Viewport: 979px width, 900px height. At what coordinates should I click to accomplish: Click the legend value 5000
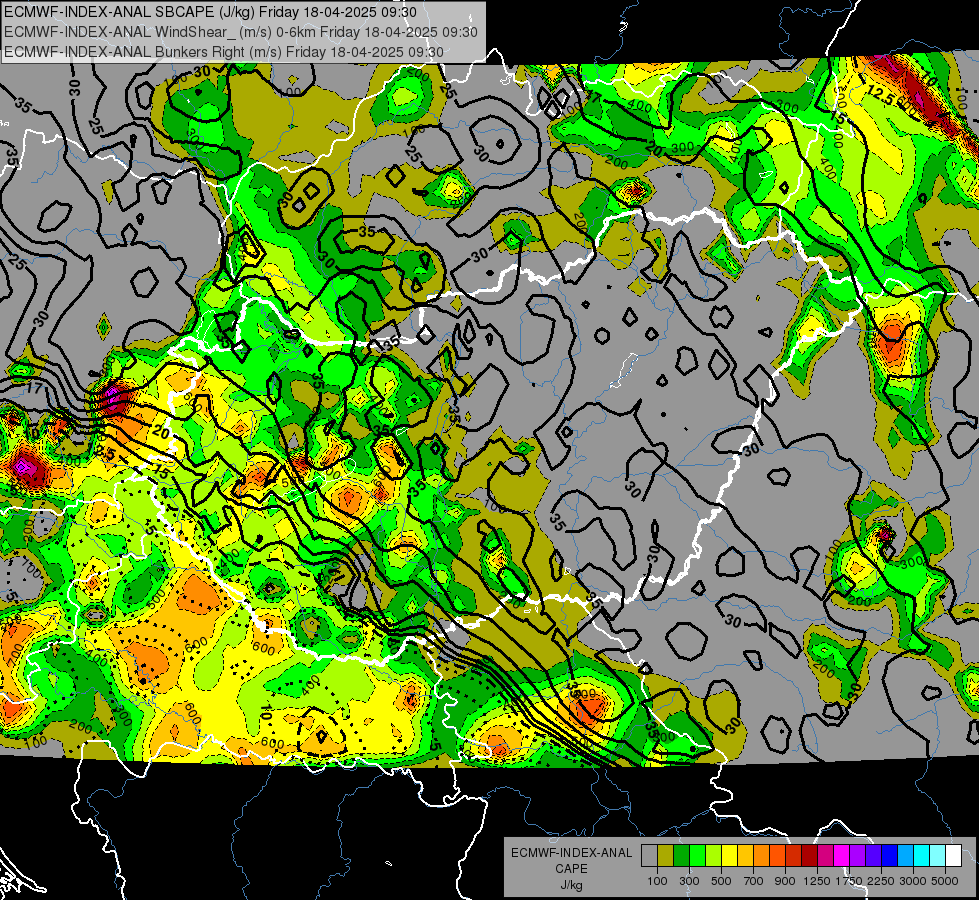pos(945,881)
